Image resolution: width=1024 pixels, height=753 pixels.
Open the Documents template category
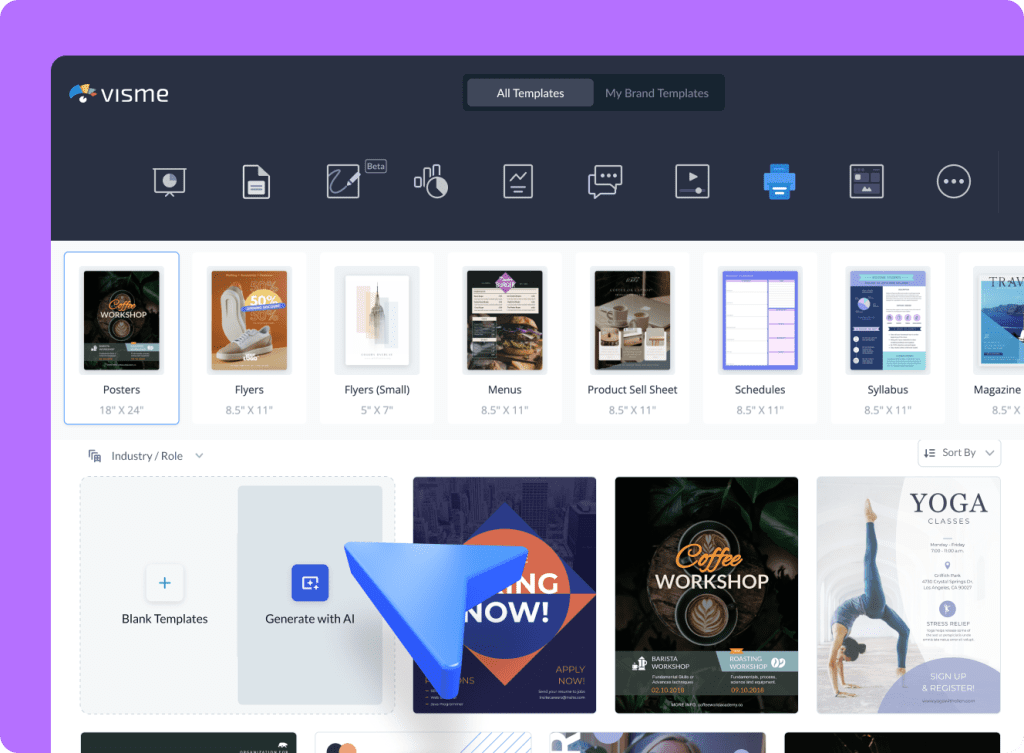256,181
